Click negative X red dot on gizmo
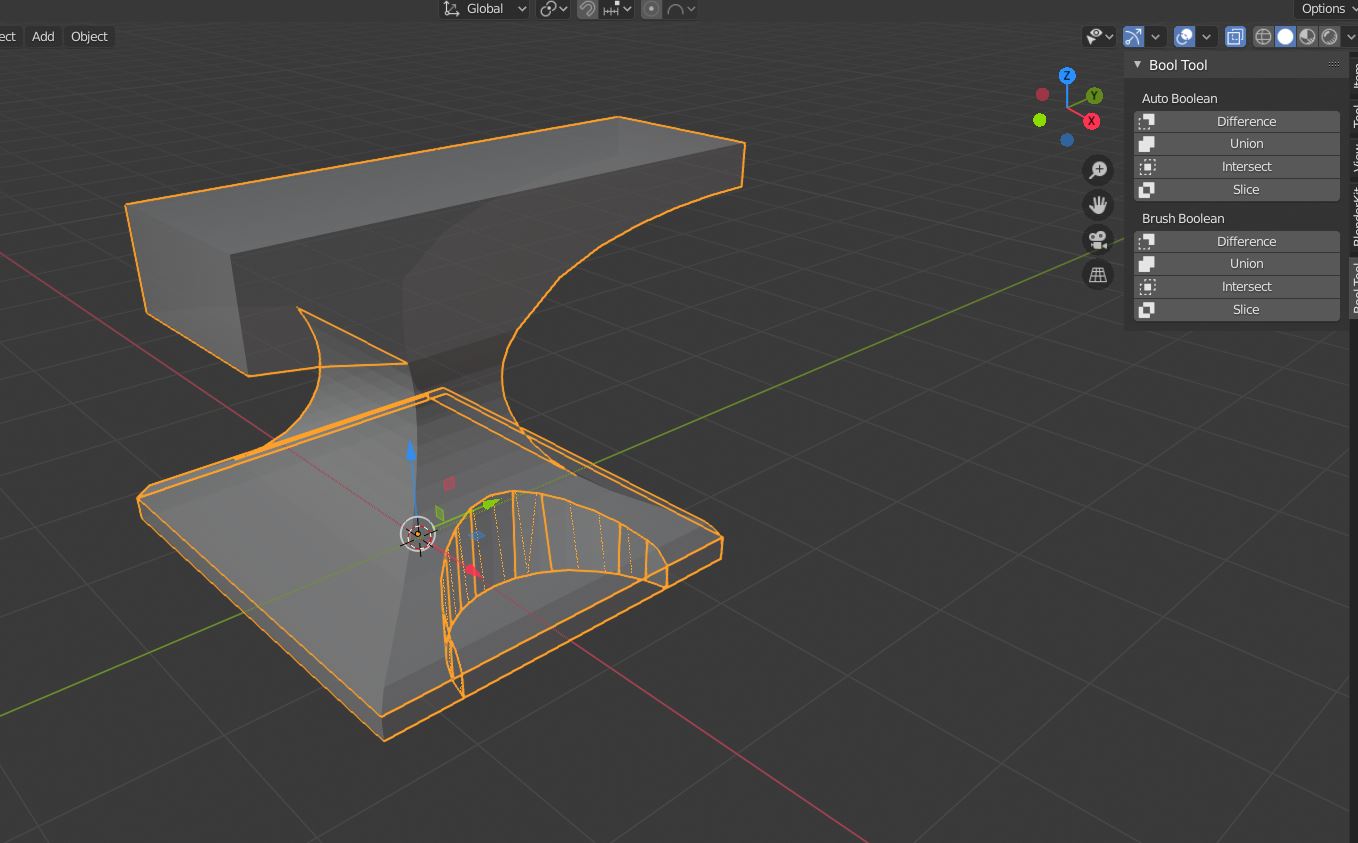Screen dimensions: 1358x843 1042,95
